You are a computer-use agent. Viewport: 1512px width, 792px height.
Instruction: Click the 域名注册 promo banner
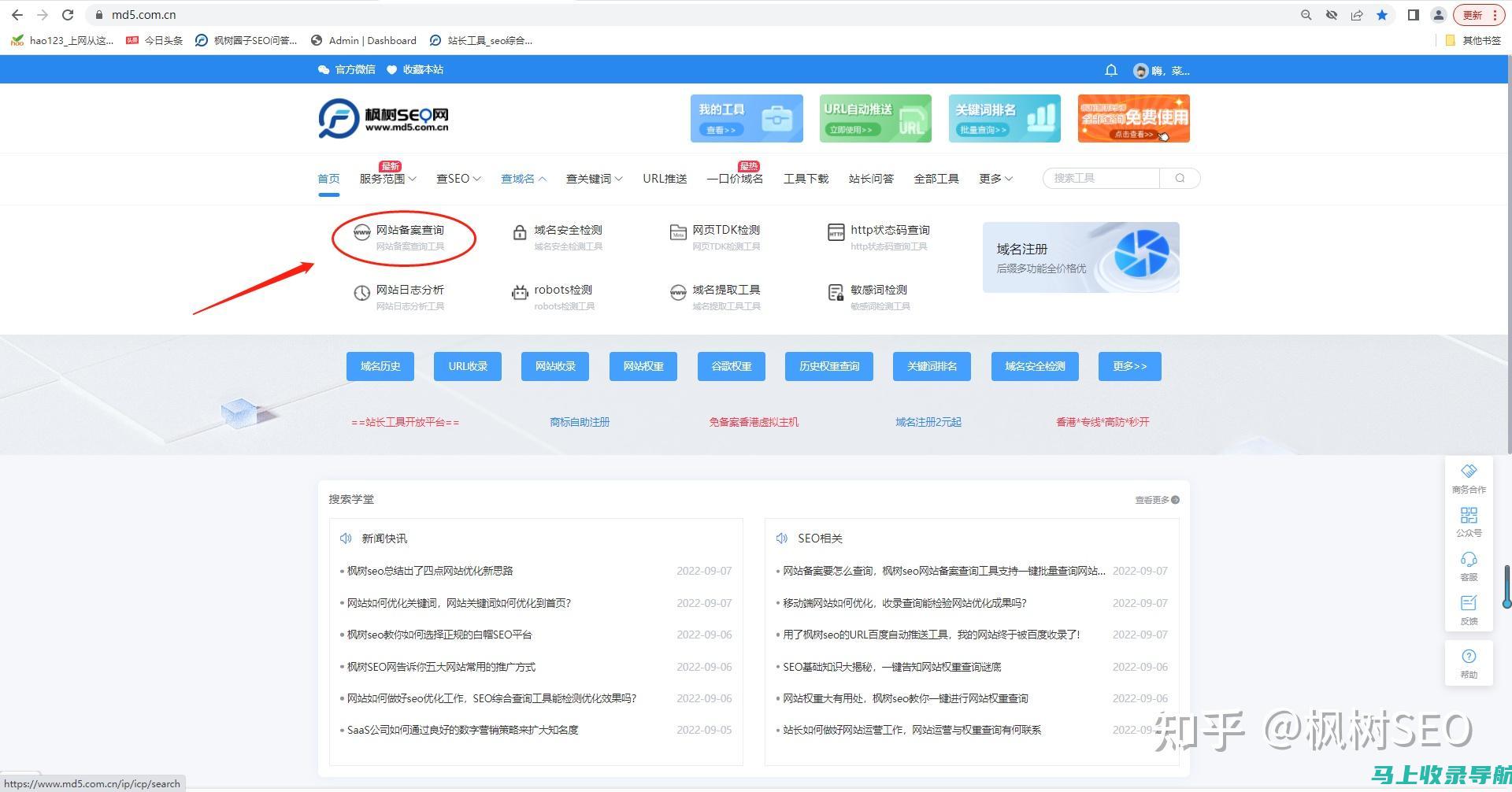point(1080,257)
